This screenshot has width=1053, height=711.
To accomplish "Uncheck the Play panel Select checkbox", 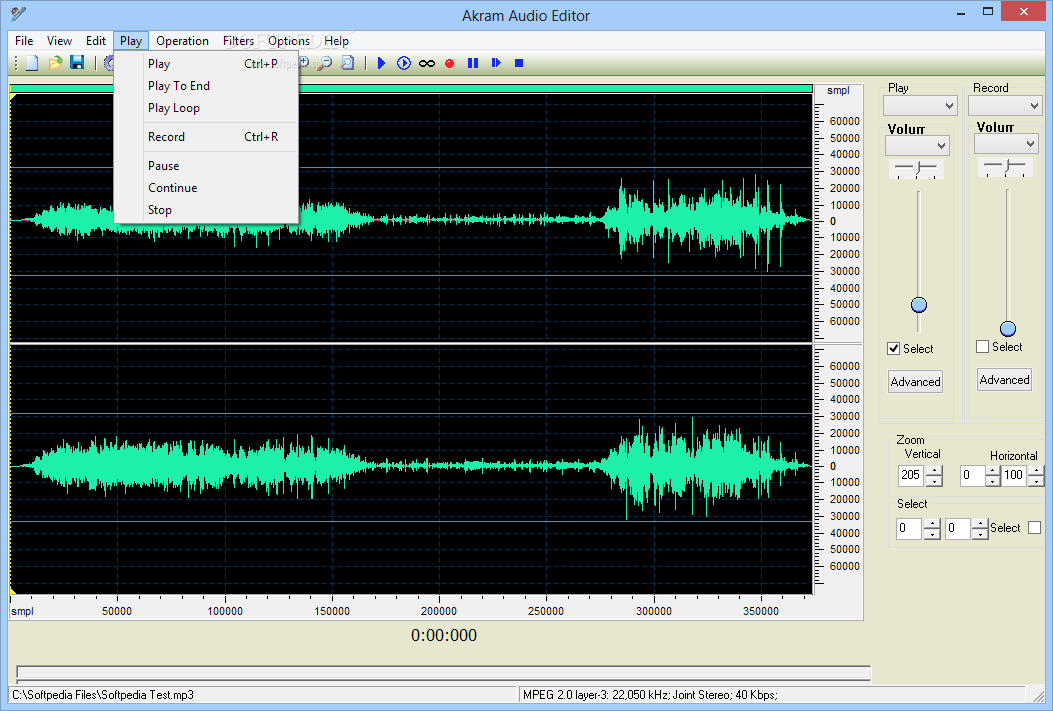I will click(893, 348).
